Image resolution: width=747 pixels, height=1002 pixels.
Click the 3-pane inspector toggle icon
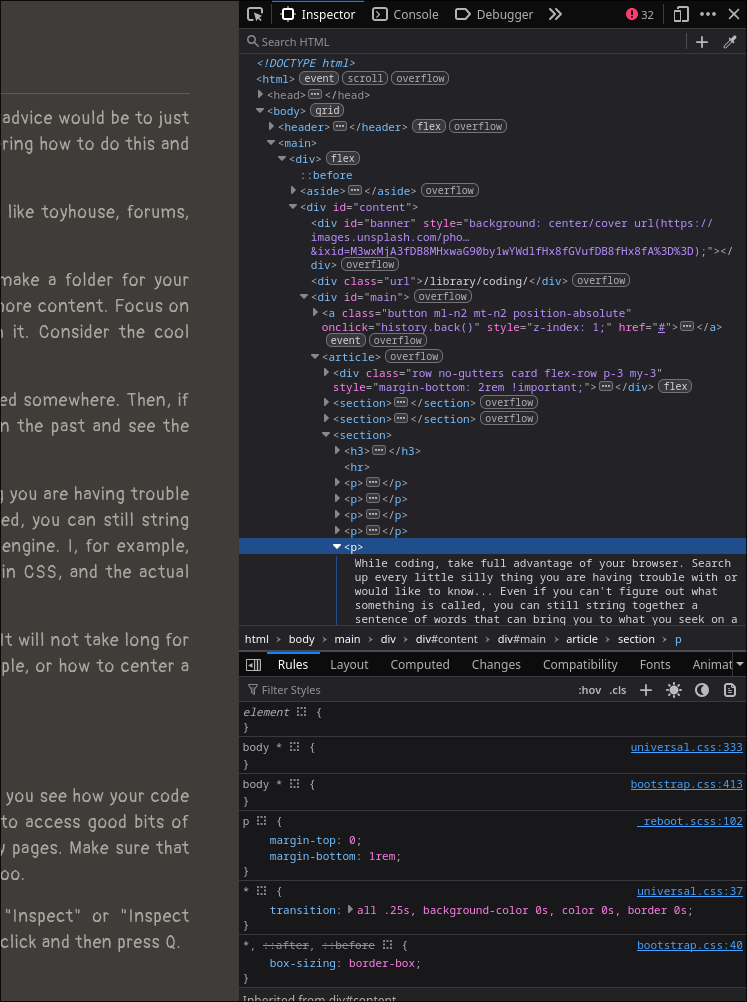tap(253, 665)
